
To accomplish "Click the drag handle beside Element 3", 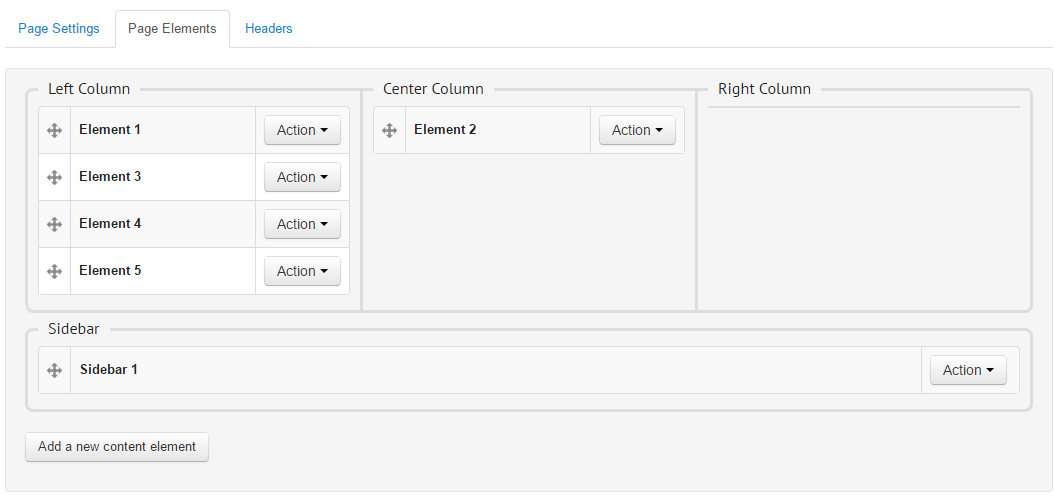I will pyautogui.click(x=55, y=177).
